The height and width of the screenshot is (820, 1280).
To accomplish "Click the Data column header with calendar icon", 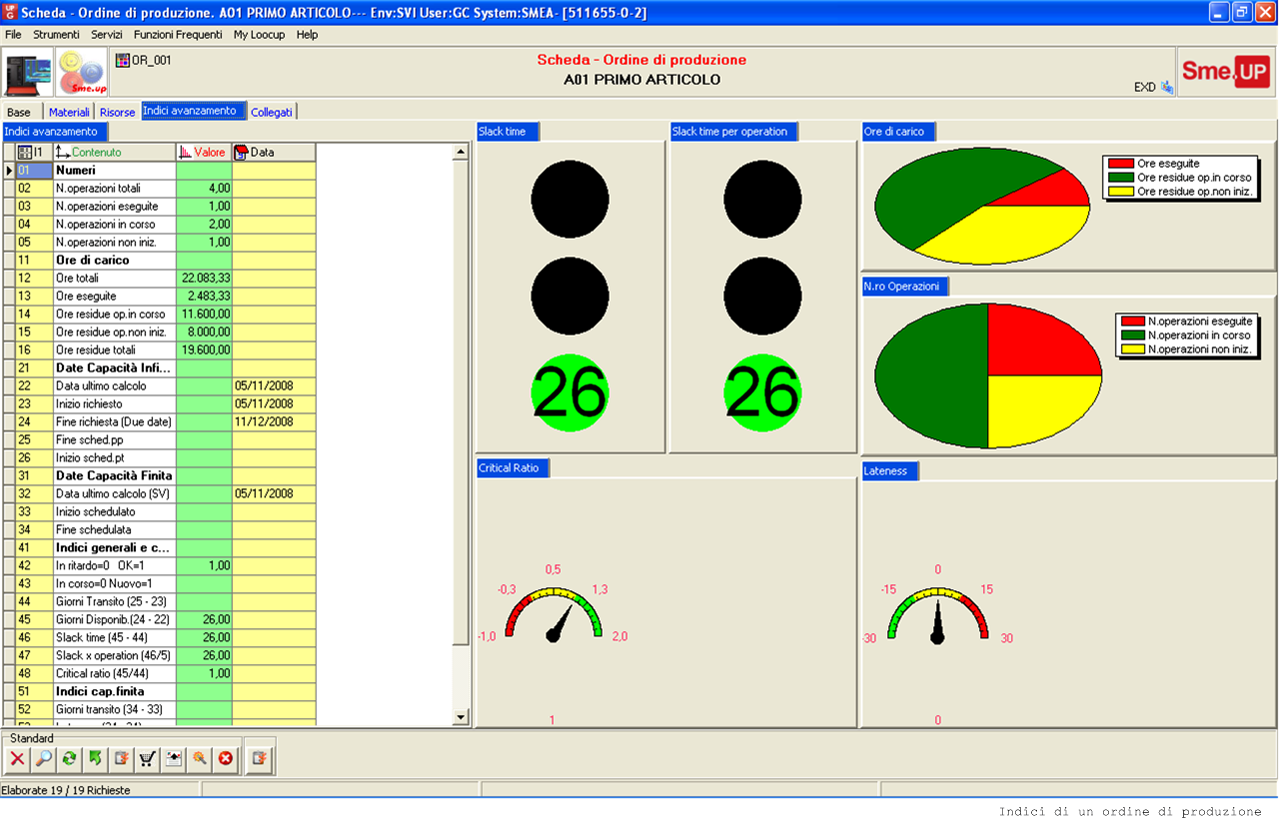I will pyautogui.click(x=274, y=152).
